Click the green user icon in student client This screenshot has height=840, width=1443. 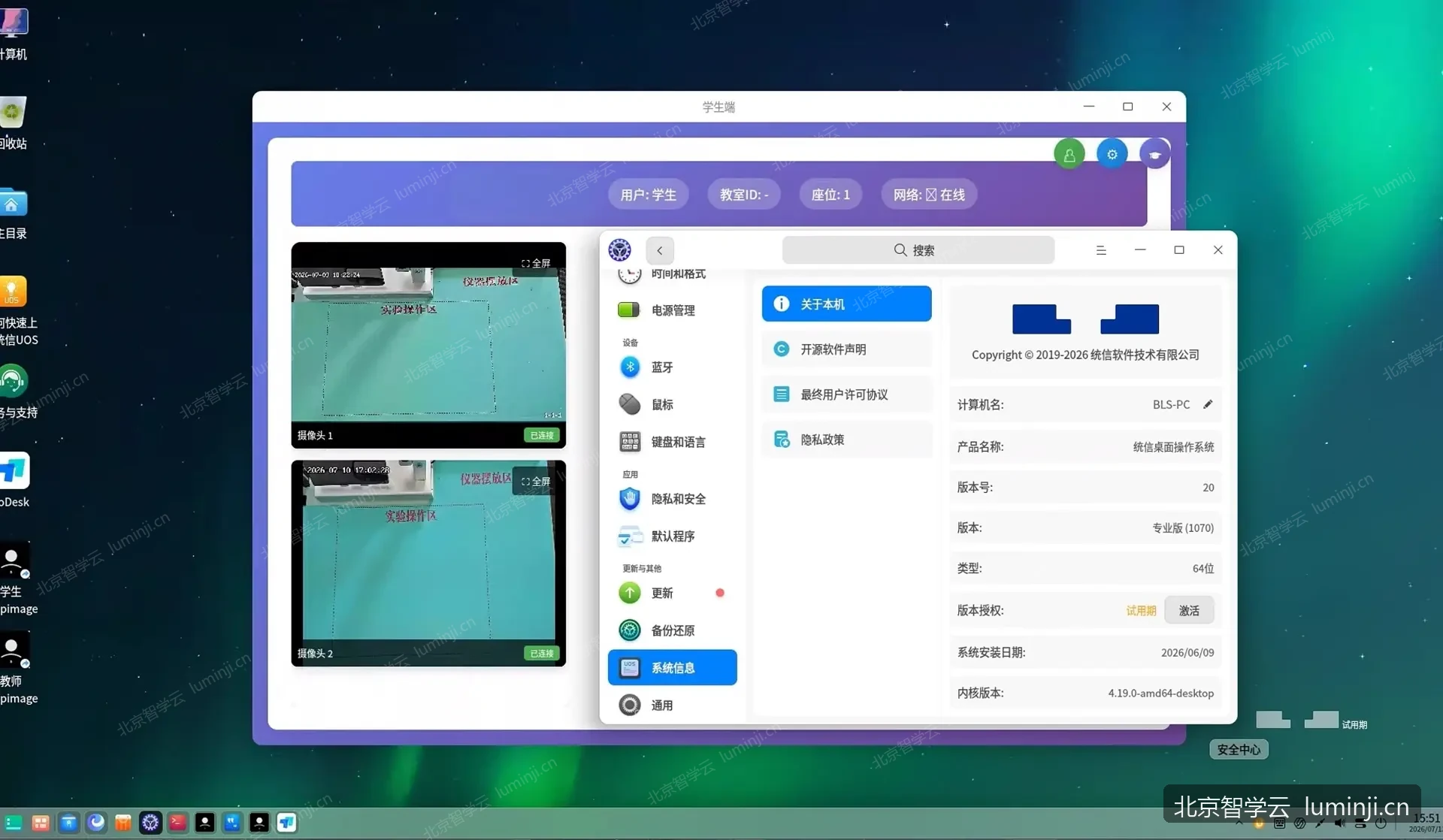(1069, 155)
